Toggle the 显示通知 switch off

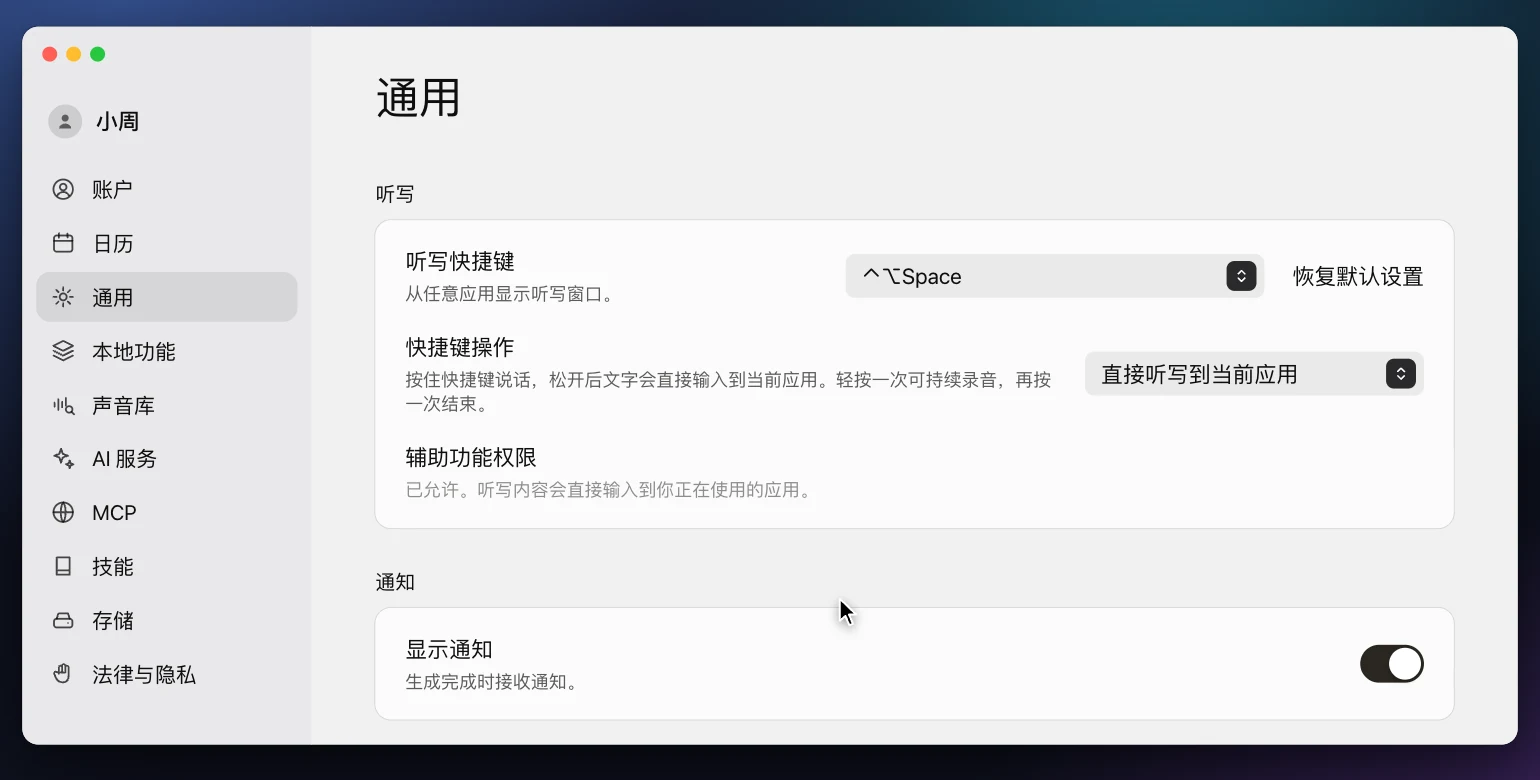click(1391, 664)
